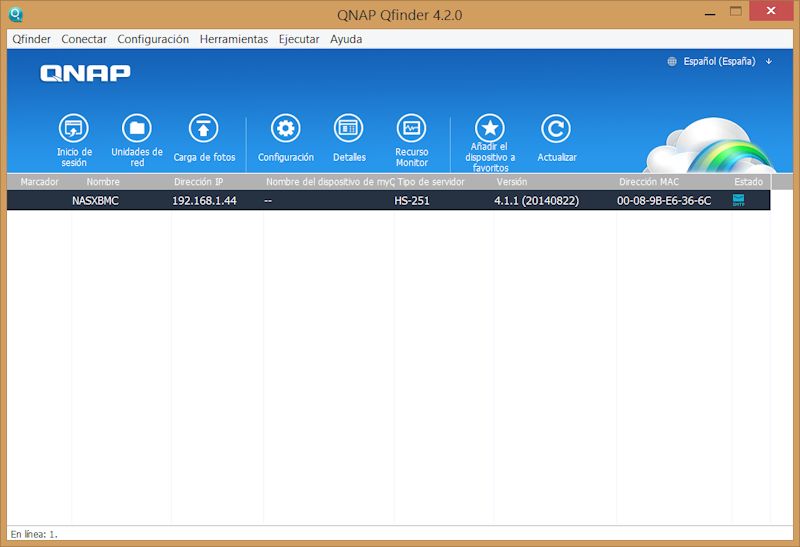The height and width of the screenshot is (547, 800).
Task: Refresh list with the Actualizar icon
Action: (x=556, y=128)
